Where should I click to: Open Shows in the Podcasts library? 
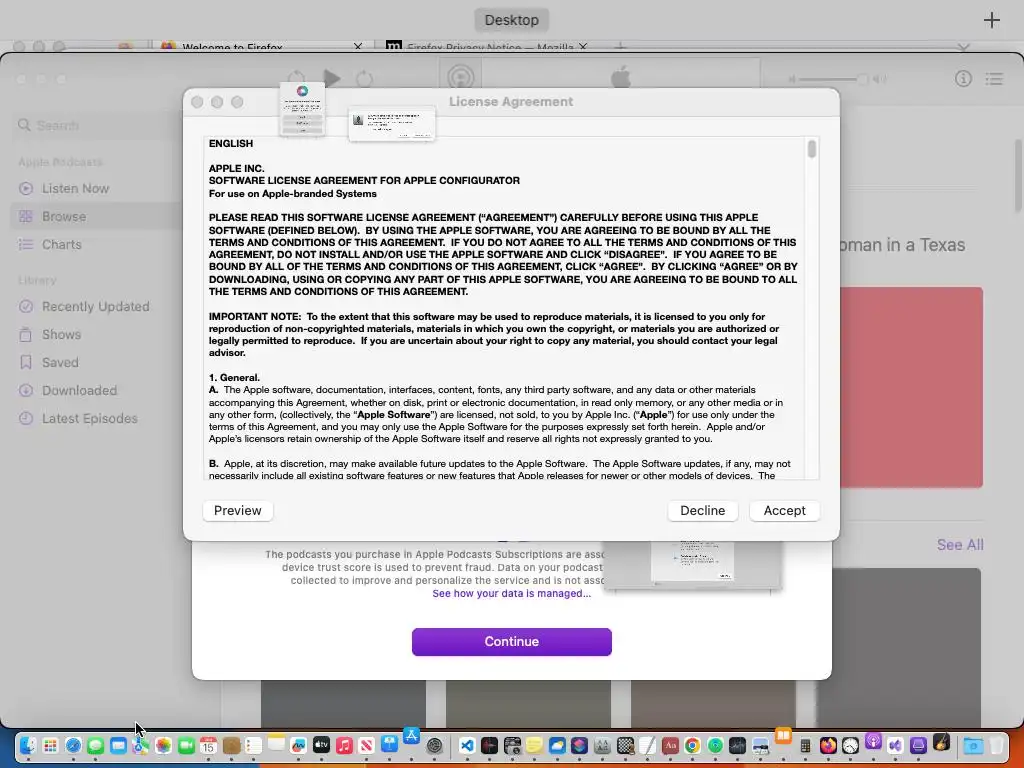point(61,335)
